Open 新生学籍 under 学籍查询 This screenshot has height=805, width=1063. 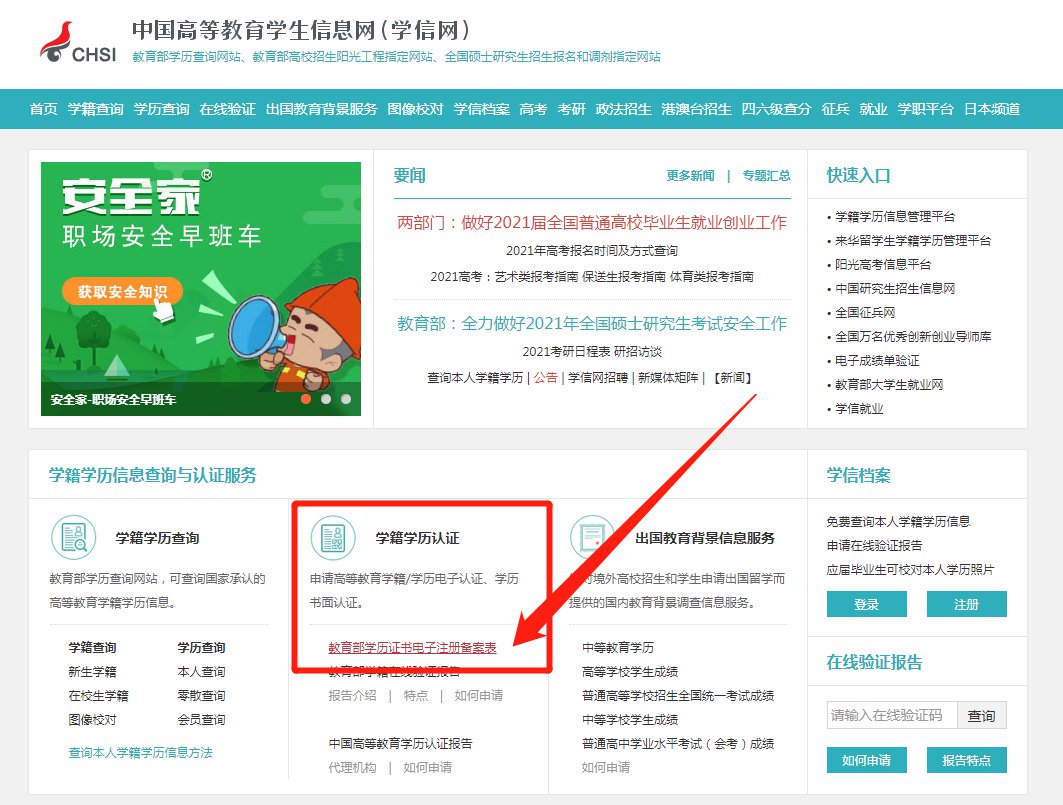pos(92,672)
